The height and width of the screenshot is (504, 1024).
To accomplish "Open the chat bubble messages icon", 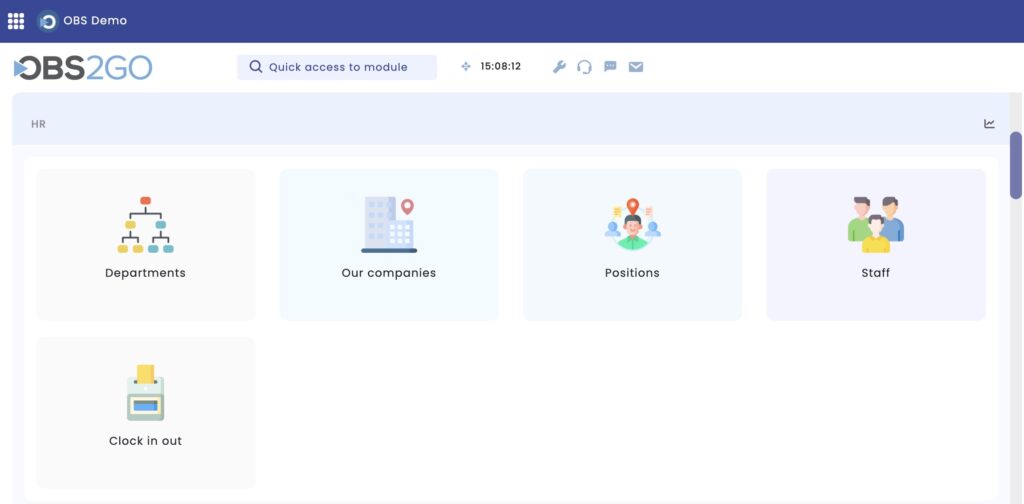I will point(611,67).
